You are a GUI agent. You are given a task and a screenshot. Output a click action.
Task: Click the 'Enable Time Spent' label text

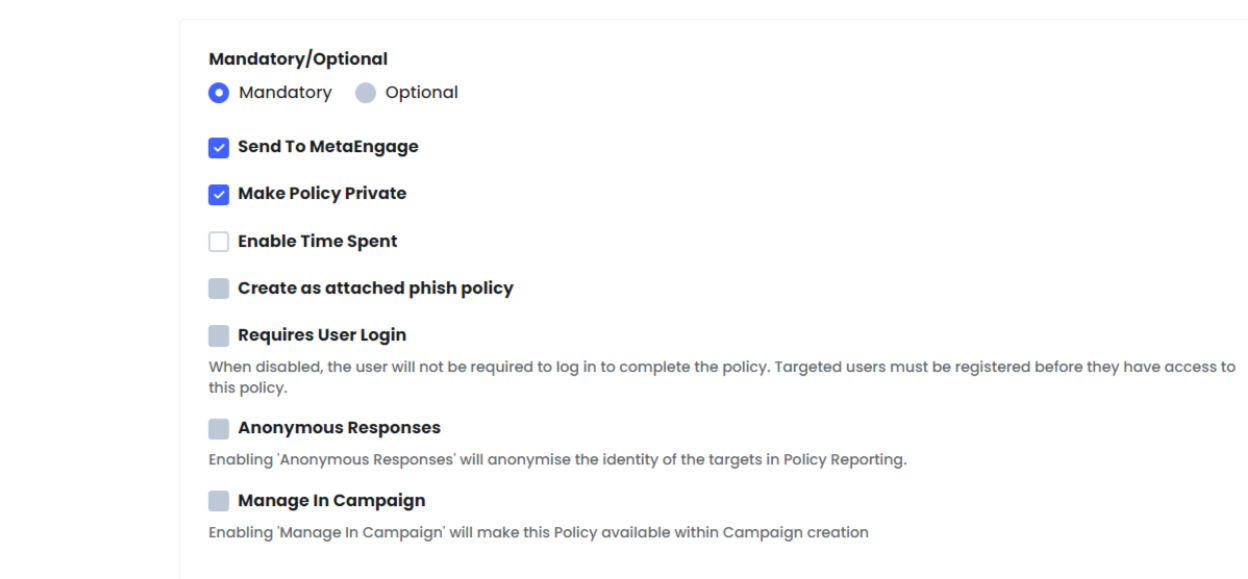317,241
